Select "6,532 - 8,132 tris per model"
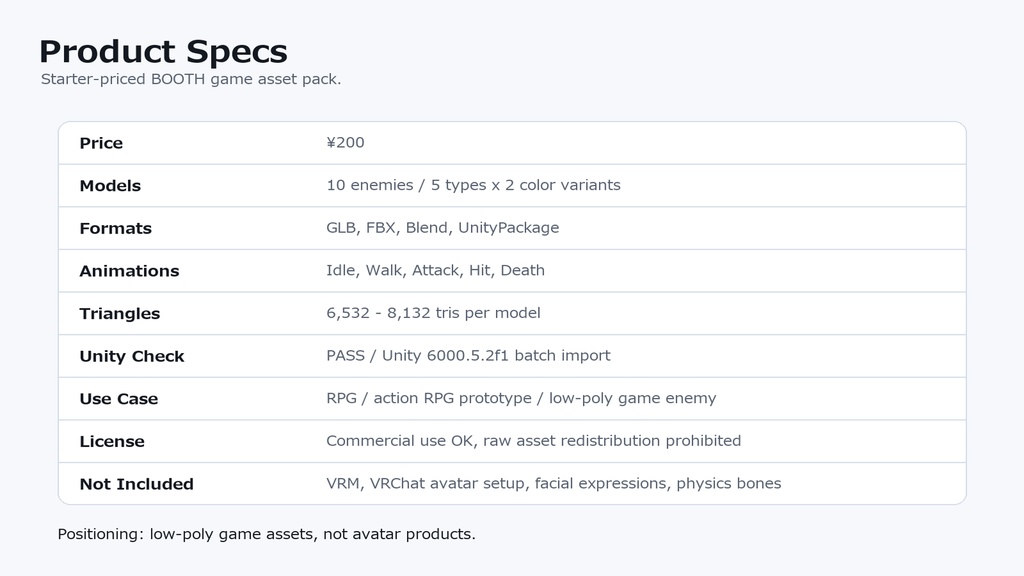The height and width of the screenshot is (576, 1024). pyautogui.click(x=434, y=313)
